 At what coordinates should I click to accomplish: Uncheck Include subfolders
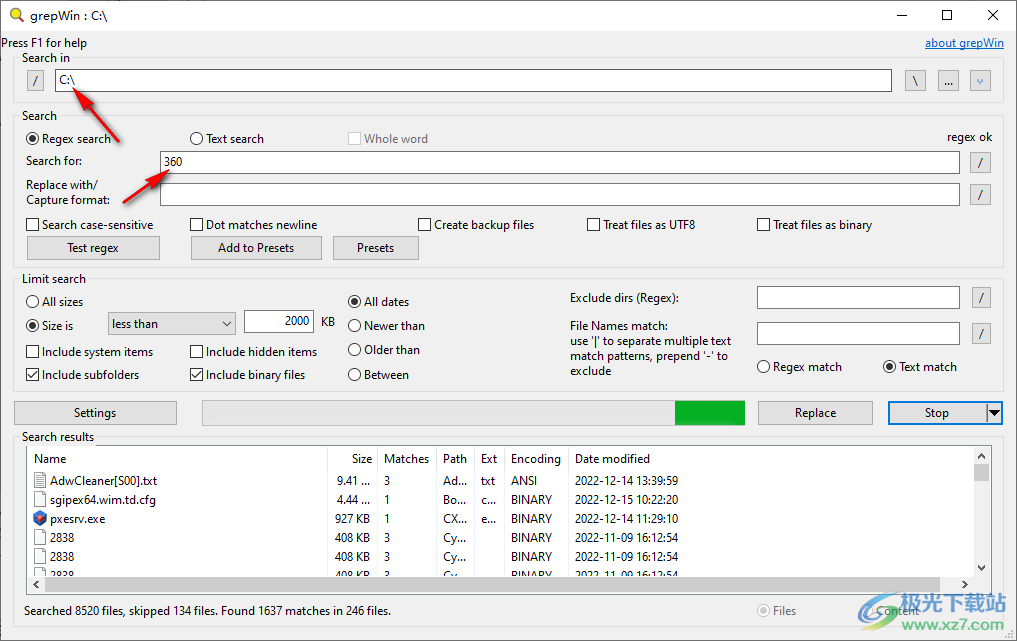click(82, 375)
